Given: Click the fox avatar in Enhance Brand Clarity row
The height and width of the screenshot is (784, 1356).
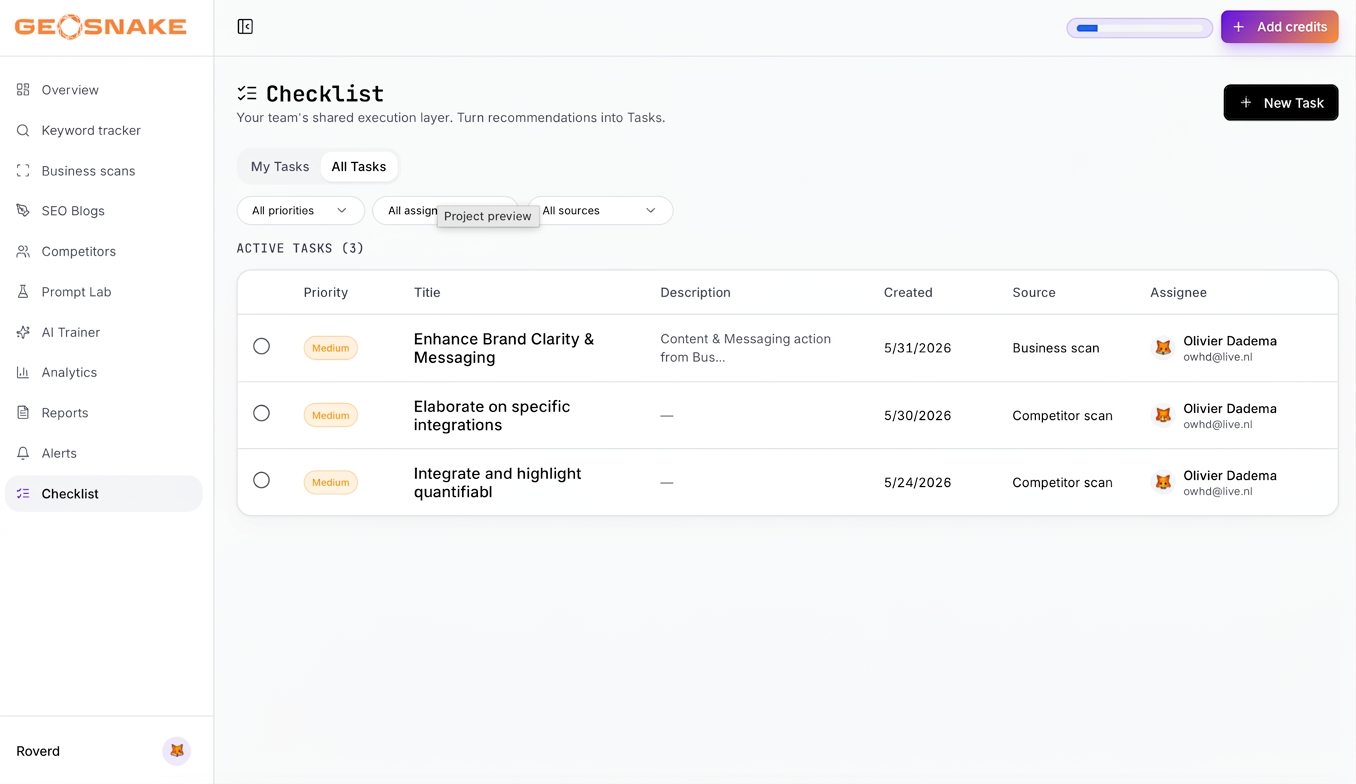Looking at the screenshot, I should [x=1163, y=348].
